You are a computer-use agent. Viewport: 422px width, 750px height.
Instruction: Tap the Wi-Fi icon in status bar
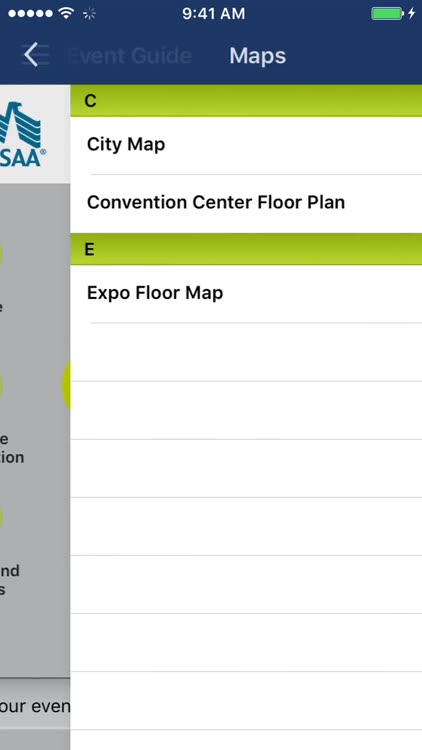coord(66,13)
